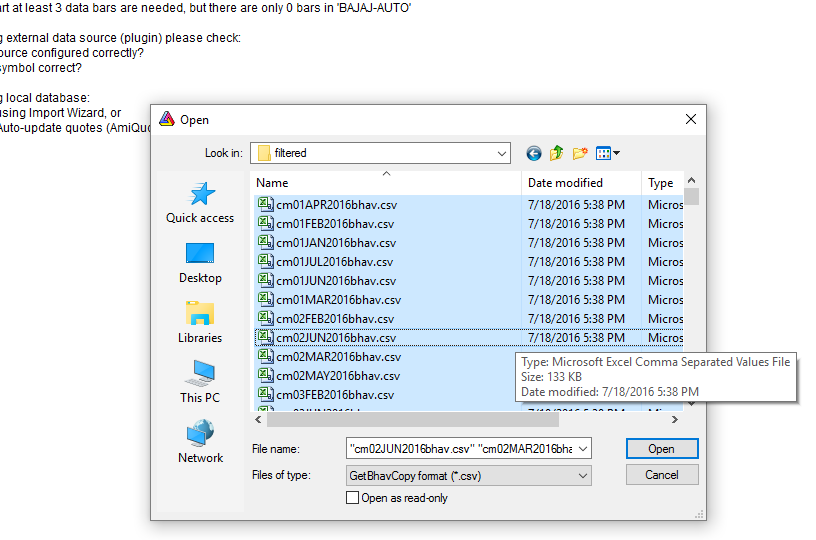This screenshot has height=540, width=816.
Task: Sort files by Type column
Action: (661, 183)
